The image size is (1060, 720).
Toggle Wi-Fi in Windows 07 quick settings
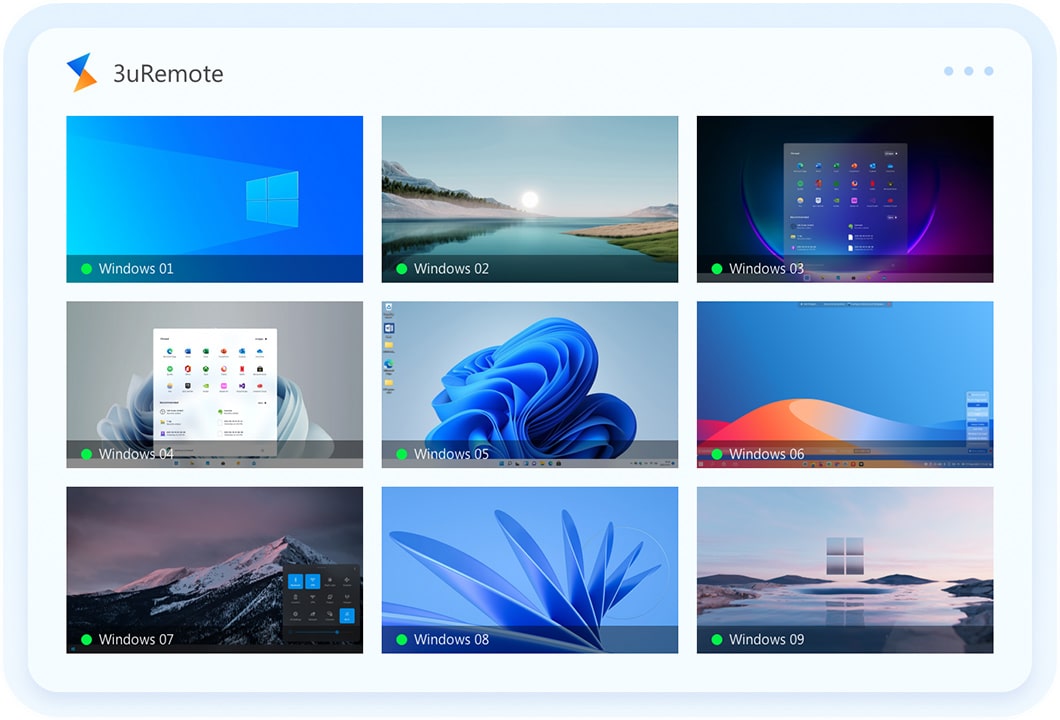tap(313, 581)
